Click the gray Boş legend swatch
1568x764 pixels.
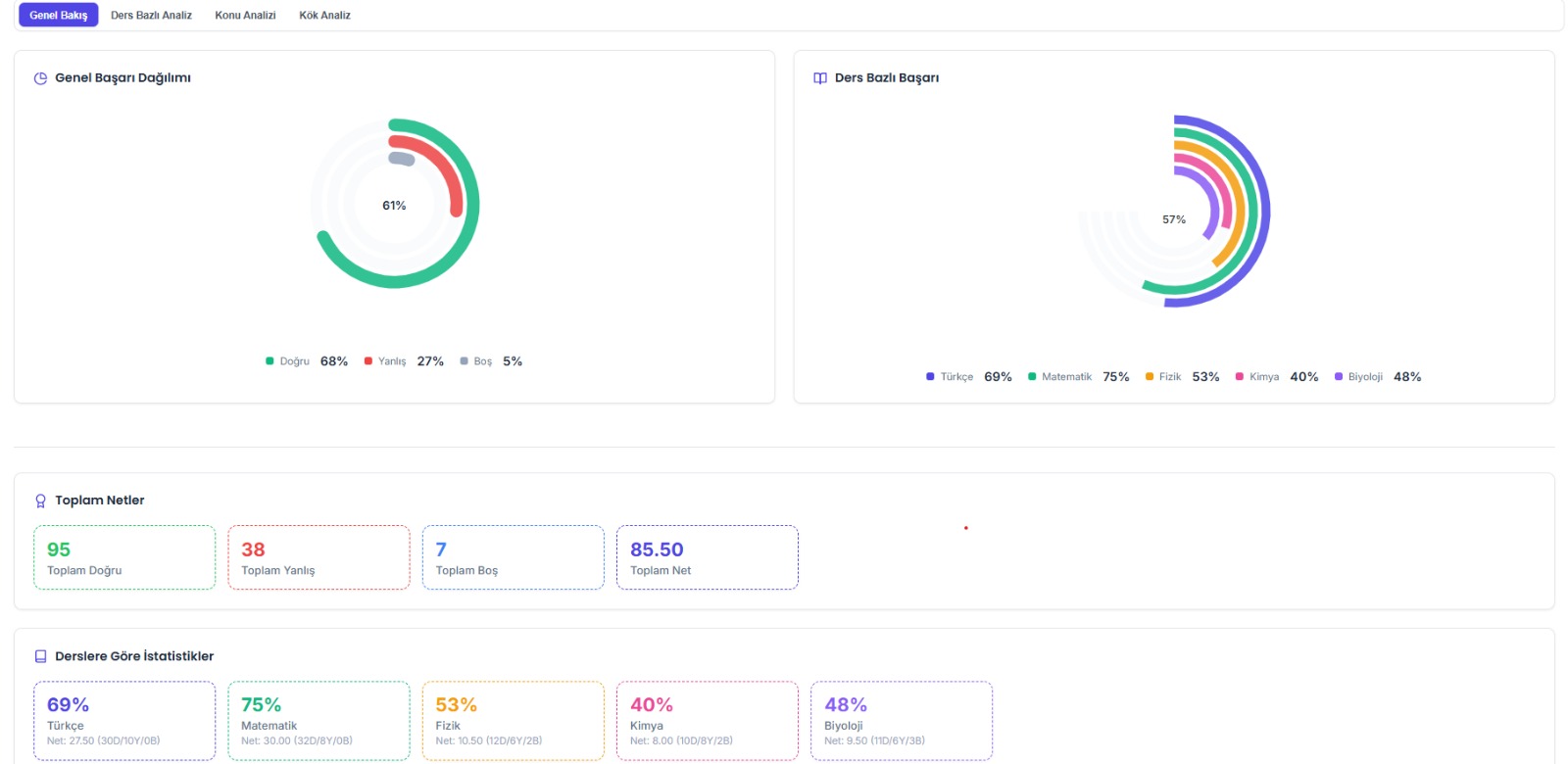(x=464, y=361)
